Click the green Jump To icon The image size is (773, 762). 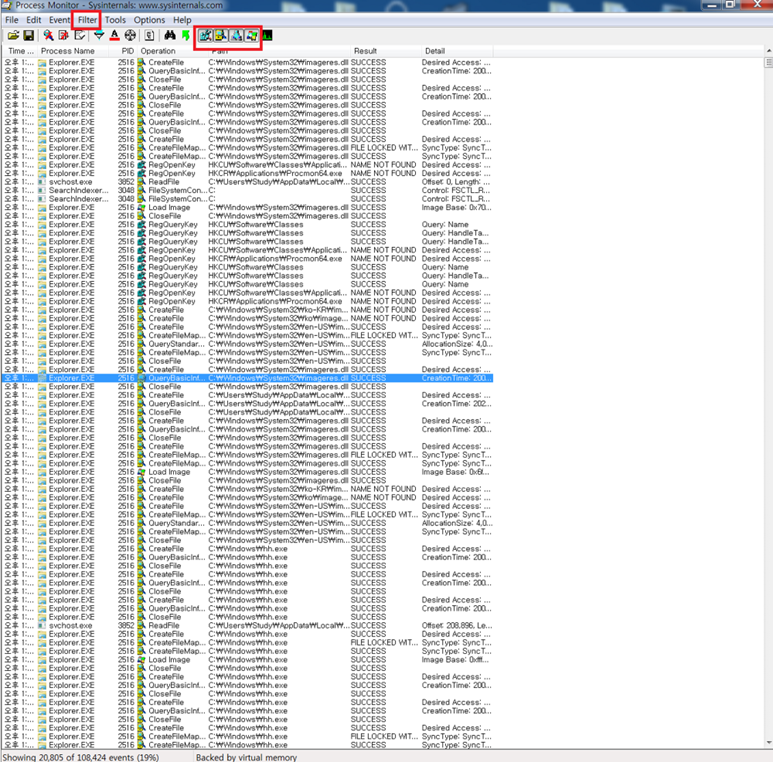pyautogui.click(x=186, y=35)
